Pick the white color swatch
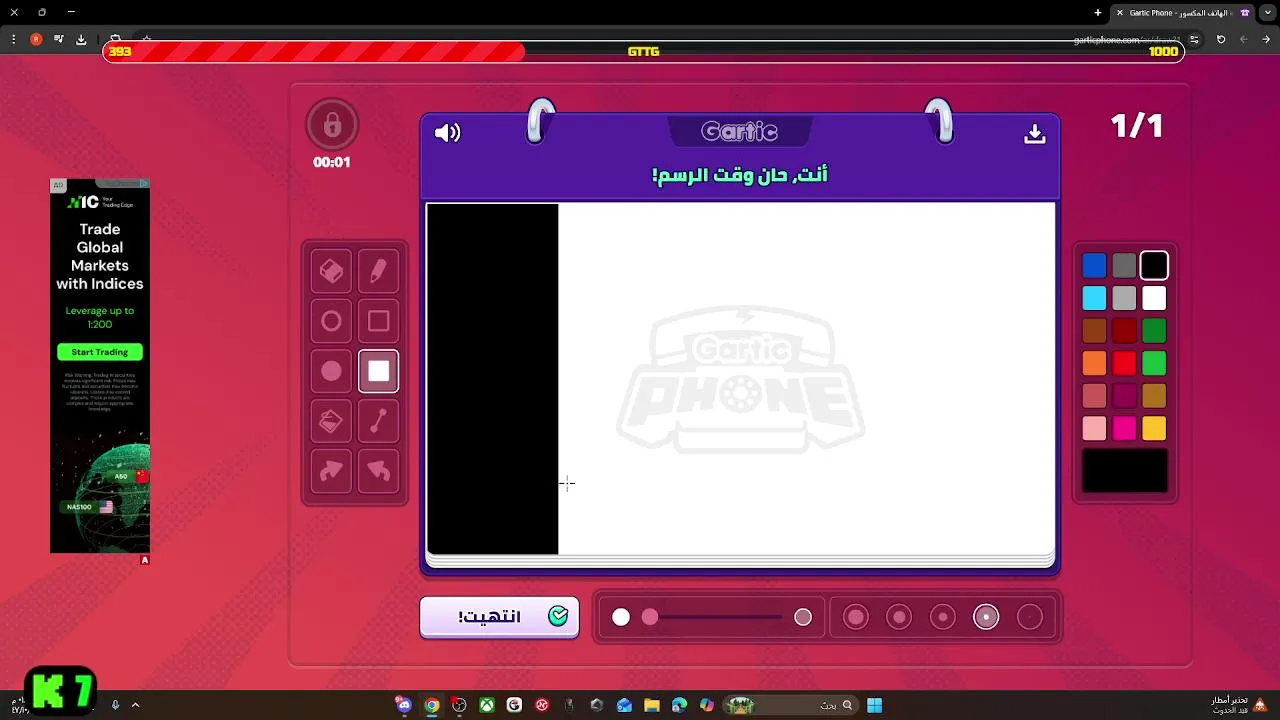 coord(1154,298)
